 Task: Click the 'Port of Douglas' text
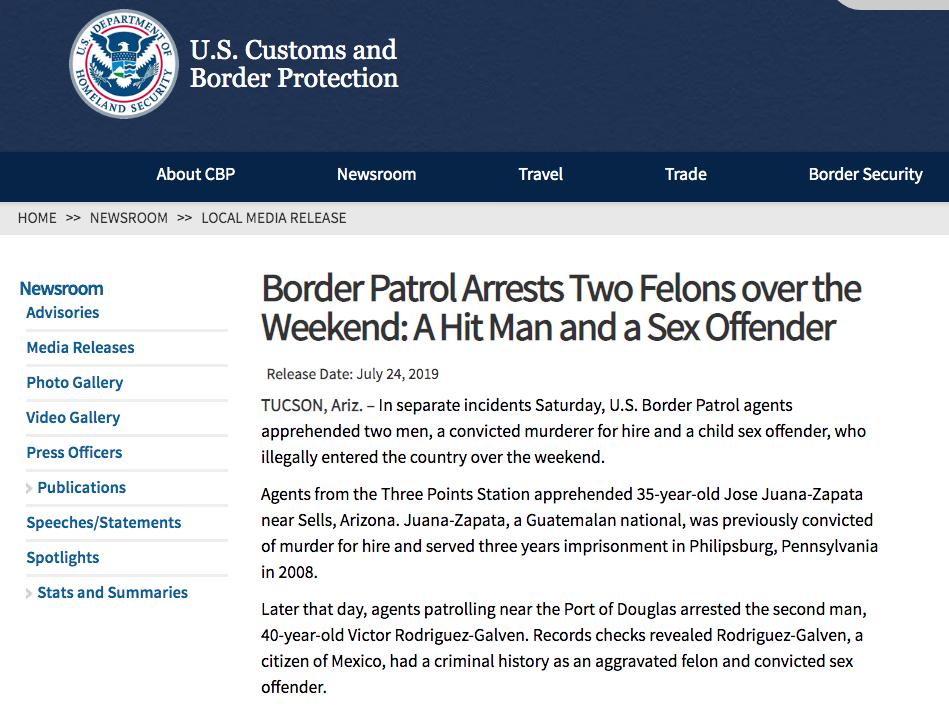(x=620, y=609)
